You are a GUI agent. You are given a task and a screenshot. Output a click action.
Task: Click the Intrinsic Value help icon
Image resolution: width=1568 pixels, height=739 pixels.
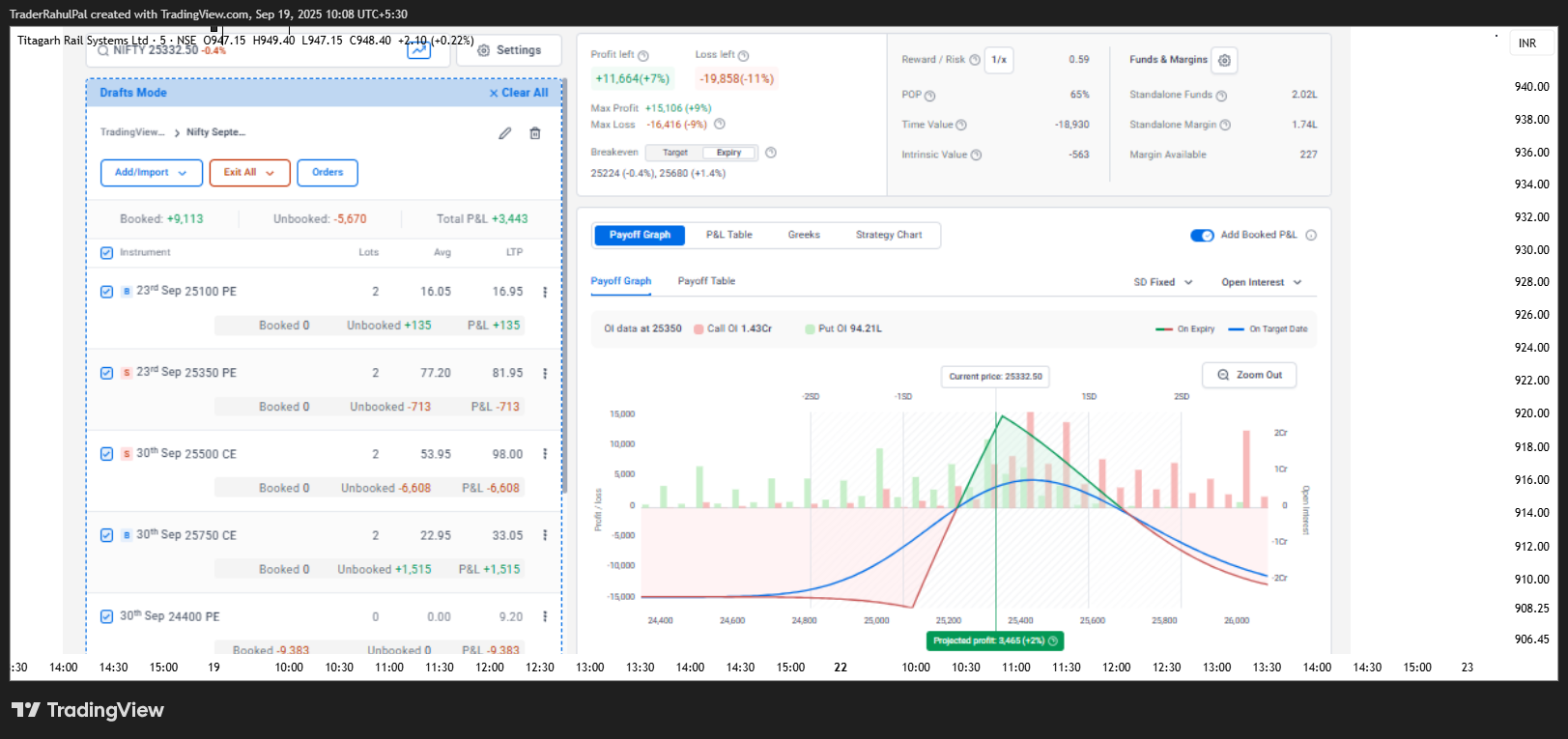click(976, 155)
